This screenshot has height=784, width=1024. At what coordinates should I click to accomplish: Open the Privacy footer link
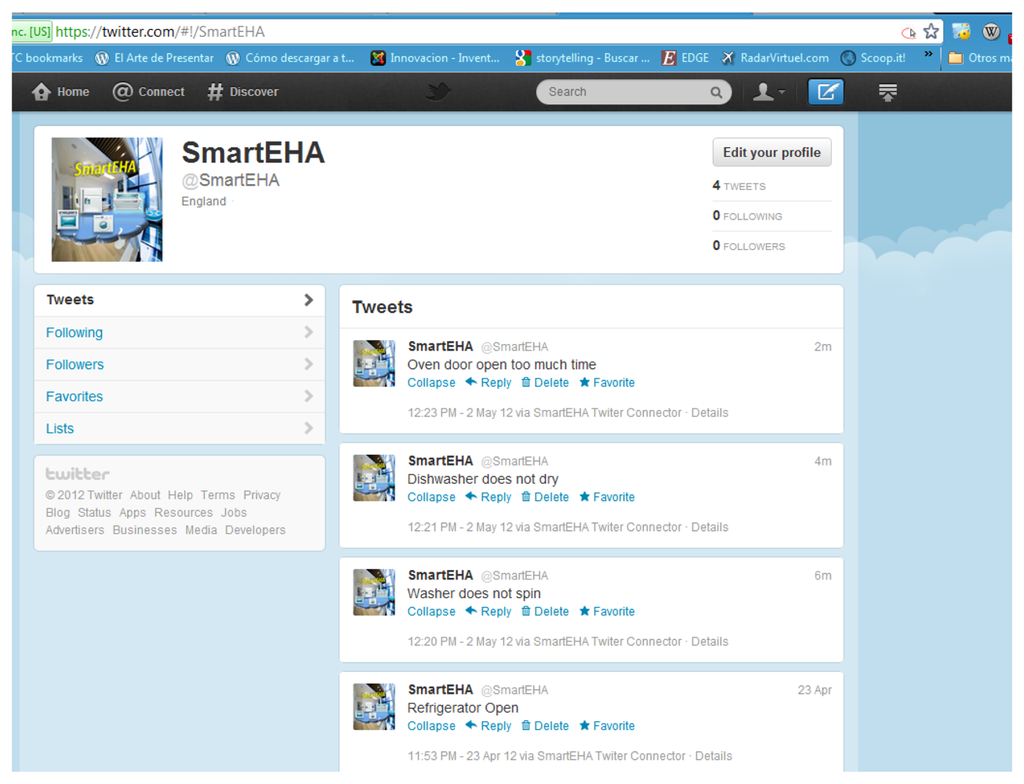(x=262, y=495)
